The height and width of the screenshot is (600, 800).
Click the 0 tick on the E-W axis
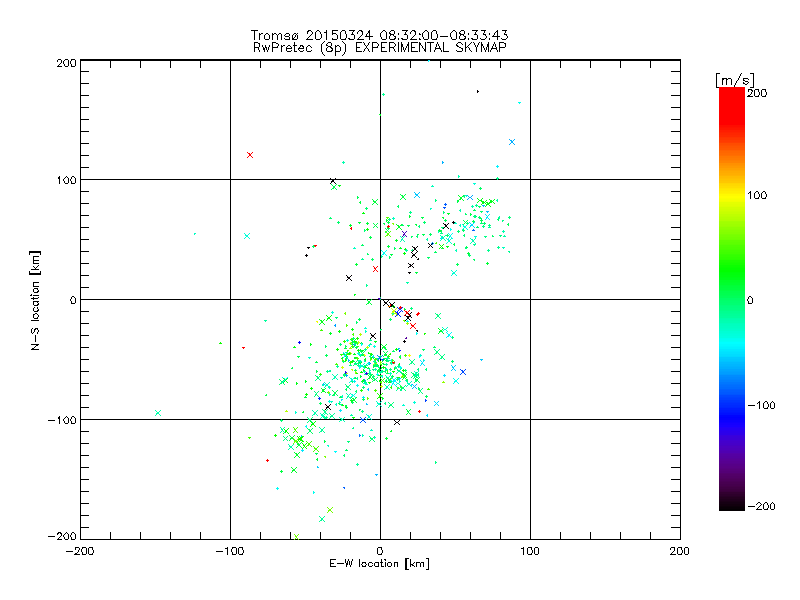point(380,551)
